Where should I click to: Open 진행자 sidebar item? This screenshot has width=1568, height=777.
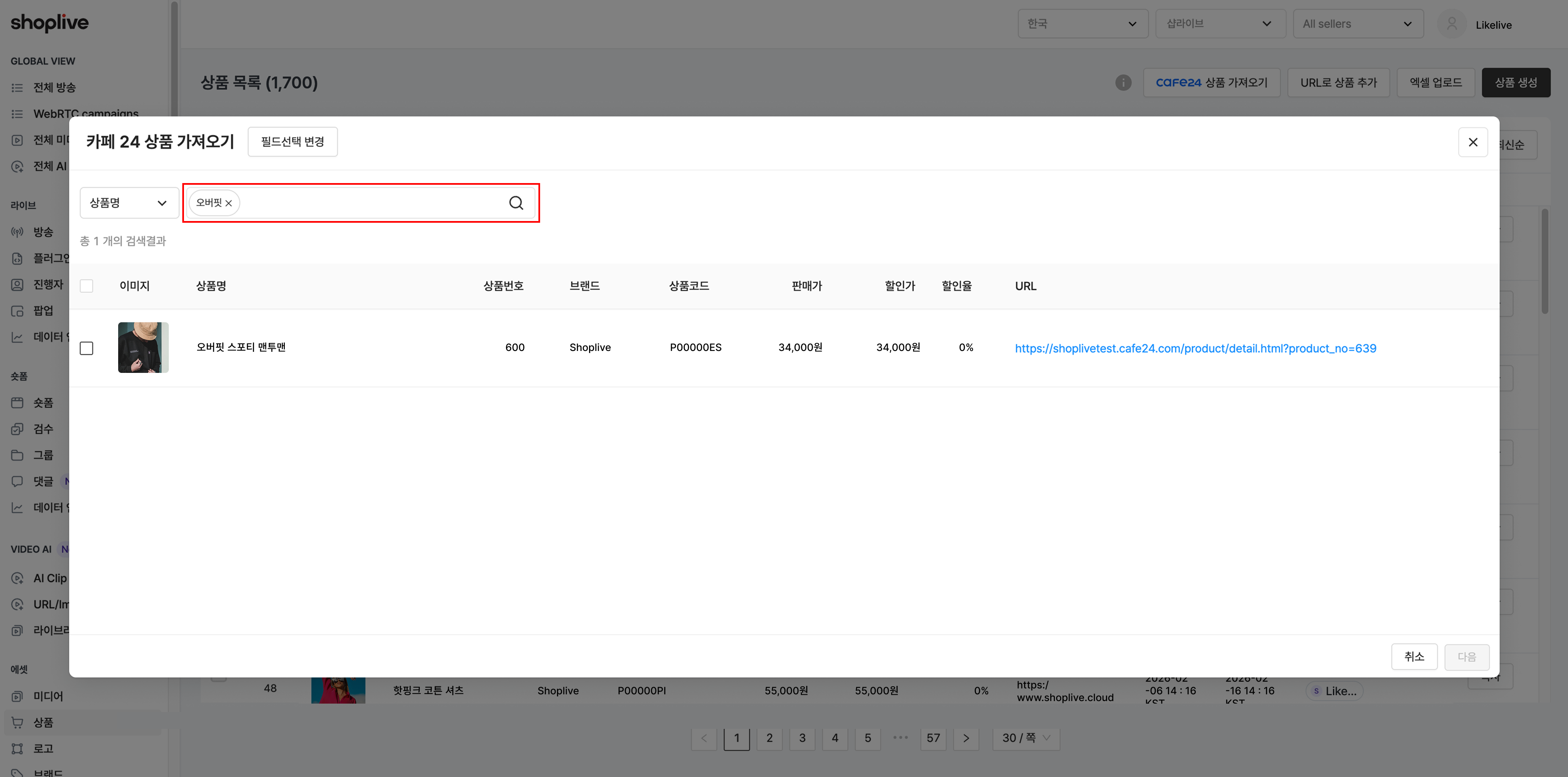(x=48, y=284)
